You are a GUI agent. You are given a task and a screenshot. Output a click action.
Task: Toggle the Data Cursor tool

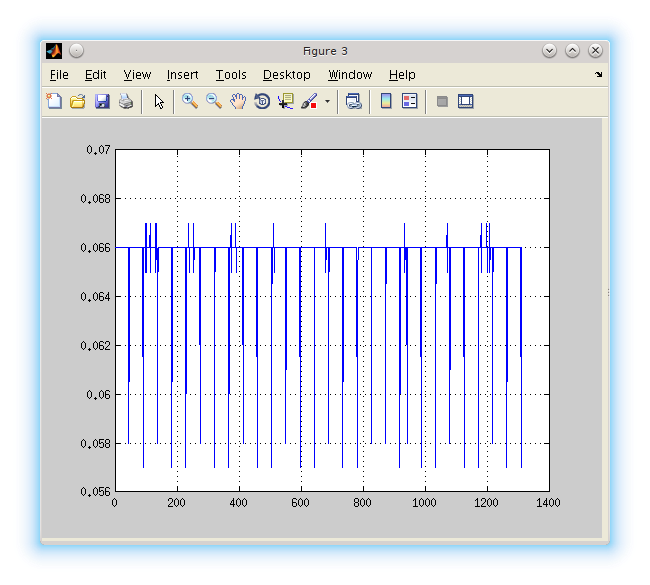point(286,101)
